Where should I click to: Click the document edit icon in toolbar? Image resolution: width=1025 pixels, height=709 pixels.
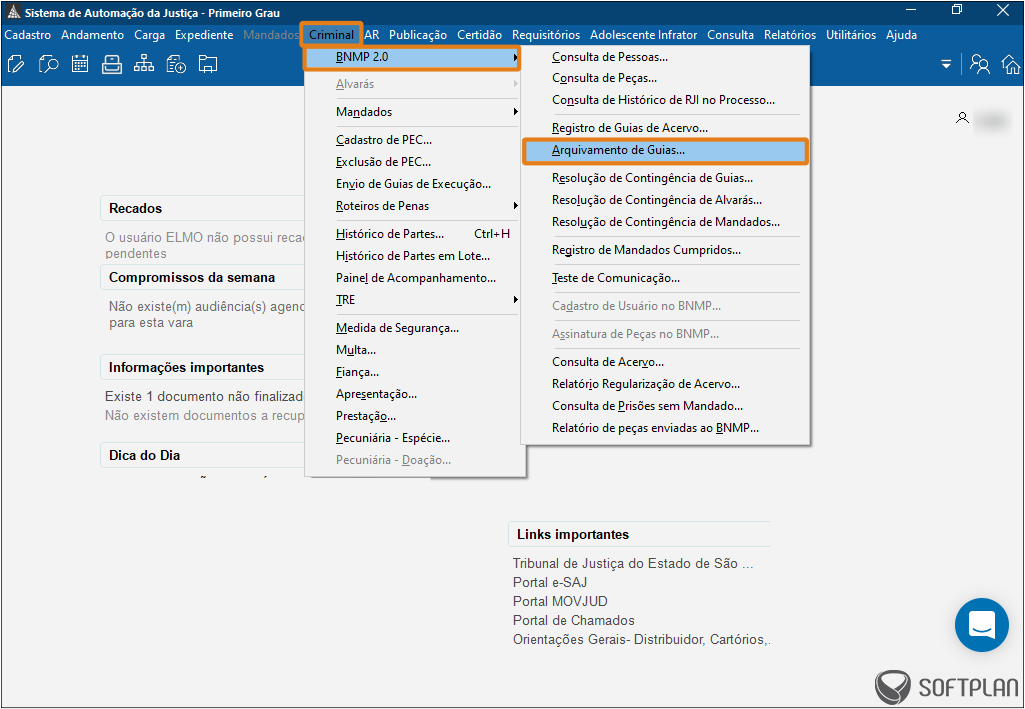tap(16, 64)
